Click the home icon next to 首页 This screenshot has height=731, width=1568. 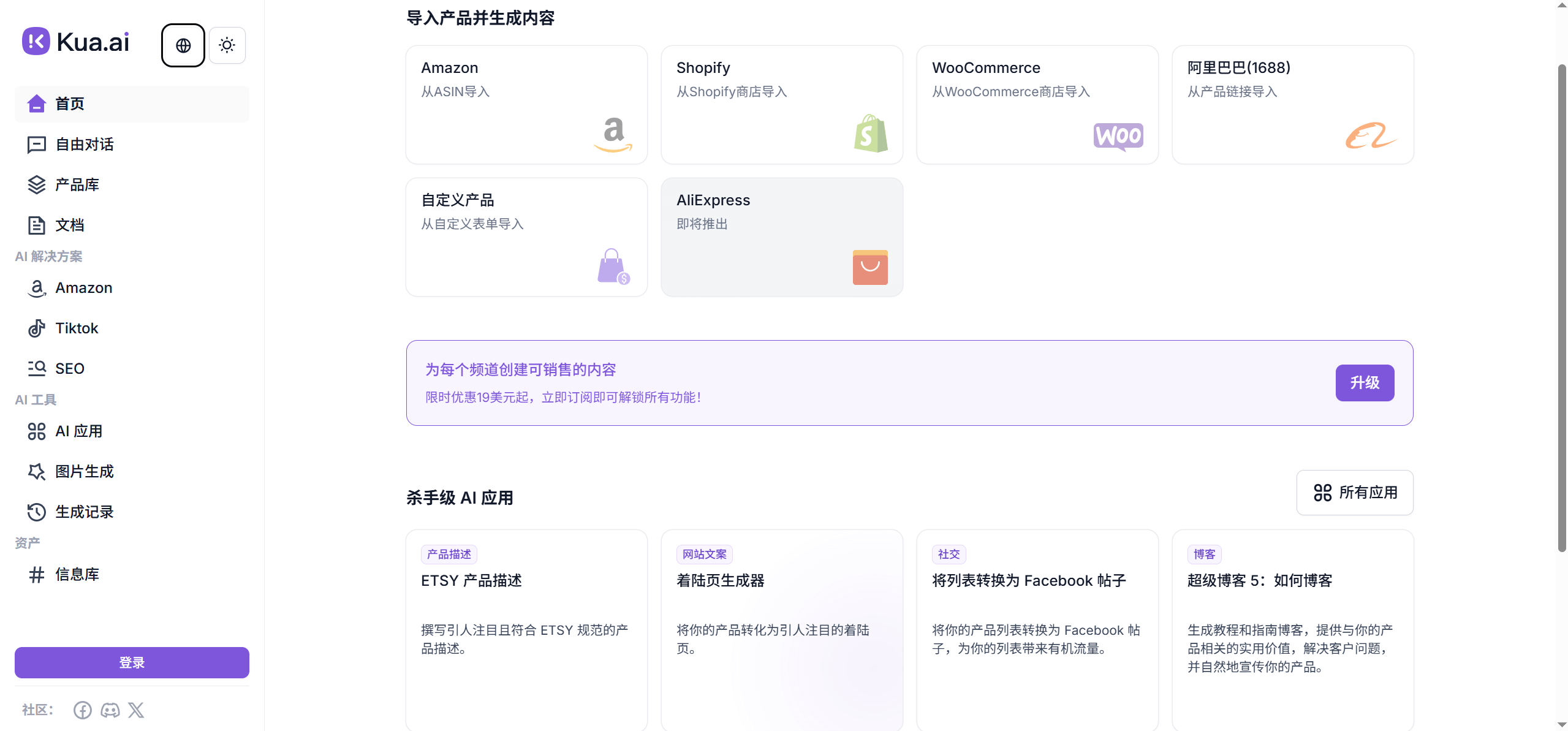[37, 104]
